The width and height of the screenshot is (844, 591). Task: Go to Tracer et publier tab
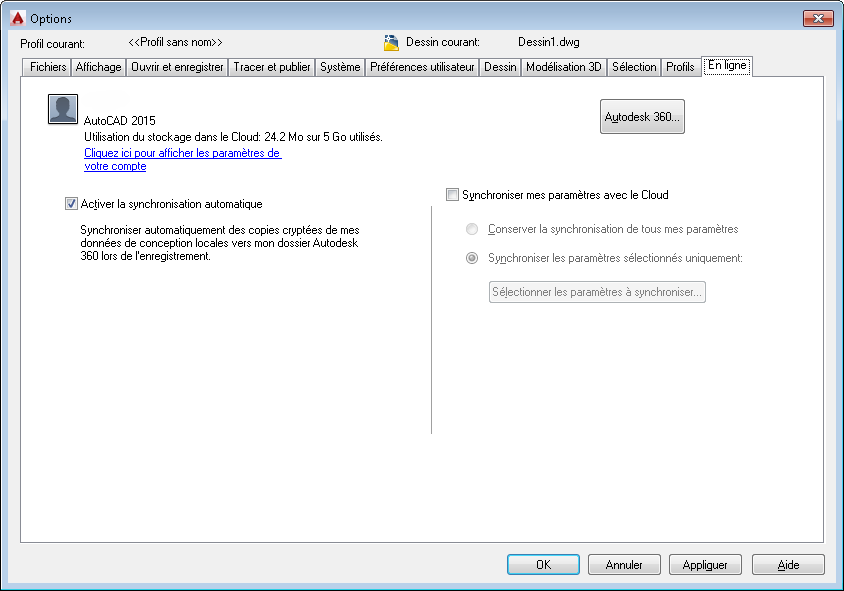[x=272, y=67]
